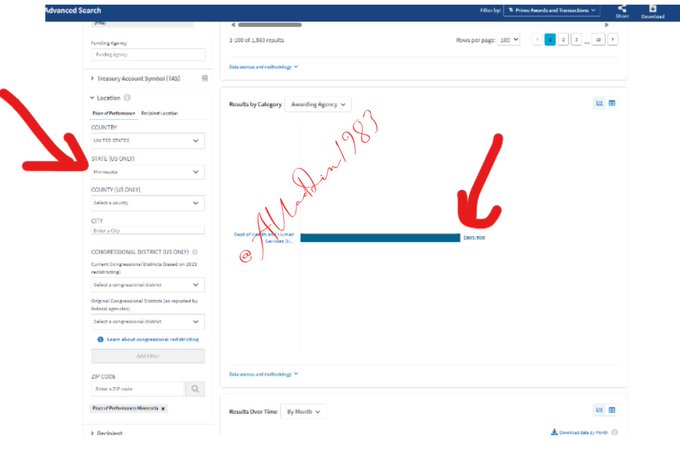Screen dimensions: 680x453
Task: Click the Share icon in the header
Action: coord(622,8)
